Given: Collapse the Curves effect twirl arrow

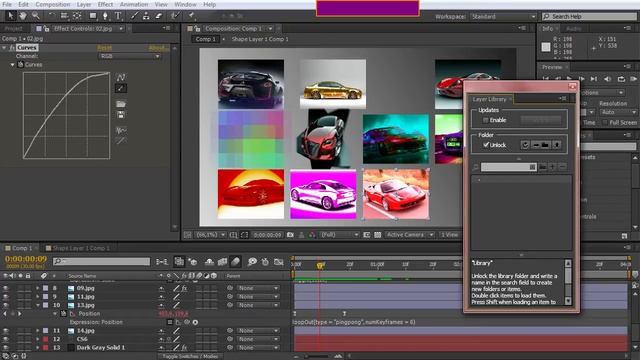Looking at the screenshot, I should [4, 48].
